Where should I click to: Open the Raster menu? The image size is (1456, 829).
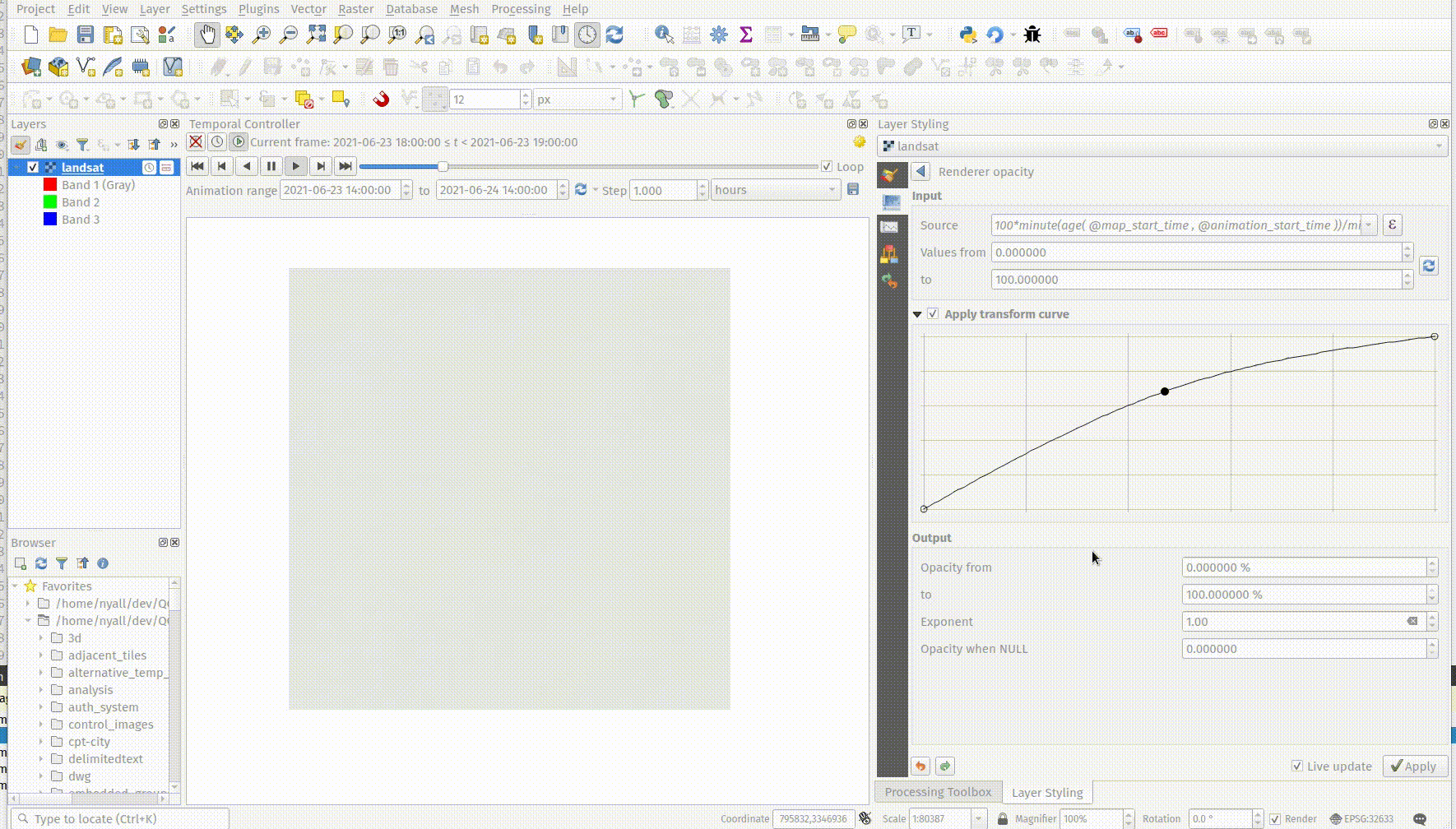point(355,9)
